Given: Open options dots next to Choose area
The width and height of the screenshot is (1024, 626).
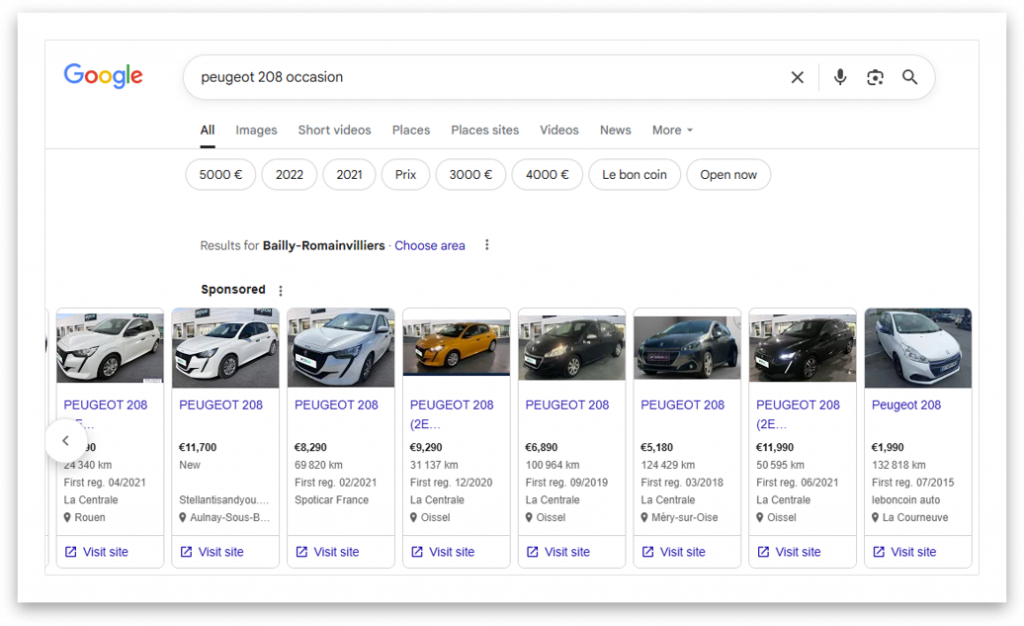Looking at the screenshot, I should point(487,245).
